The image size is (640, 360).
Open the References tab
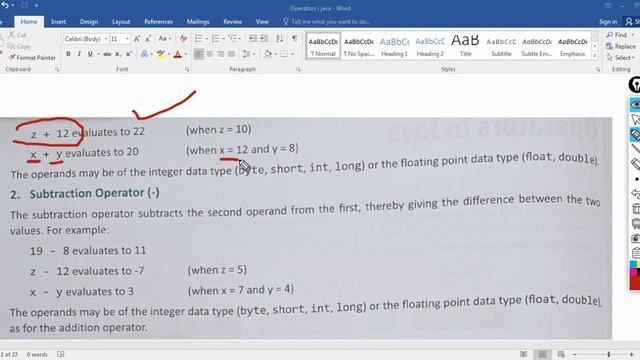[158, 22]
